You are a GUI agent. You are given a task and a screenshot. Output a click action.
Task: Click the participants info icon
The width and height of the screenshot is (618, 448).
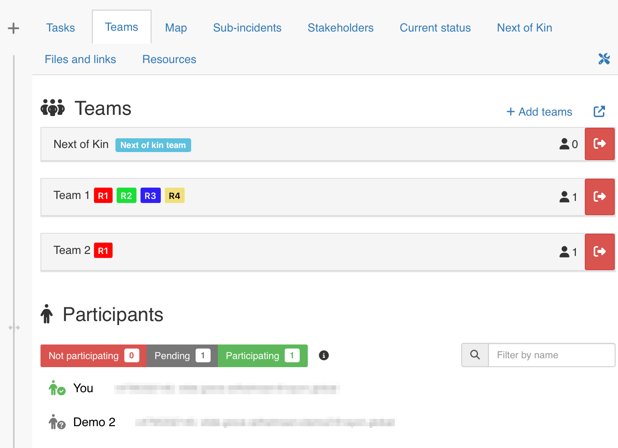tap(324, 356)
